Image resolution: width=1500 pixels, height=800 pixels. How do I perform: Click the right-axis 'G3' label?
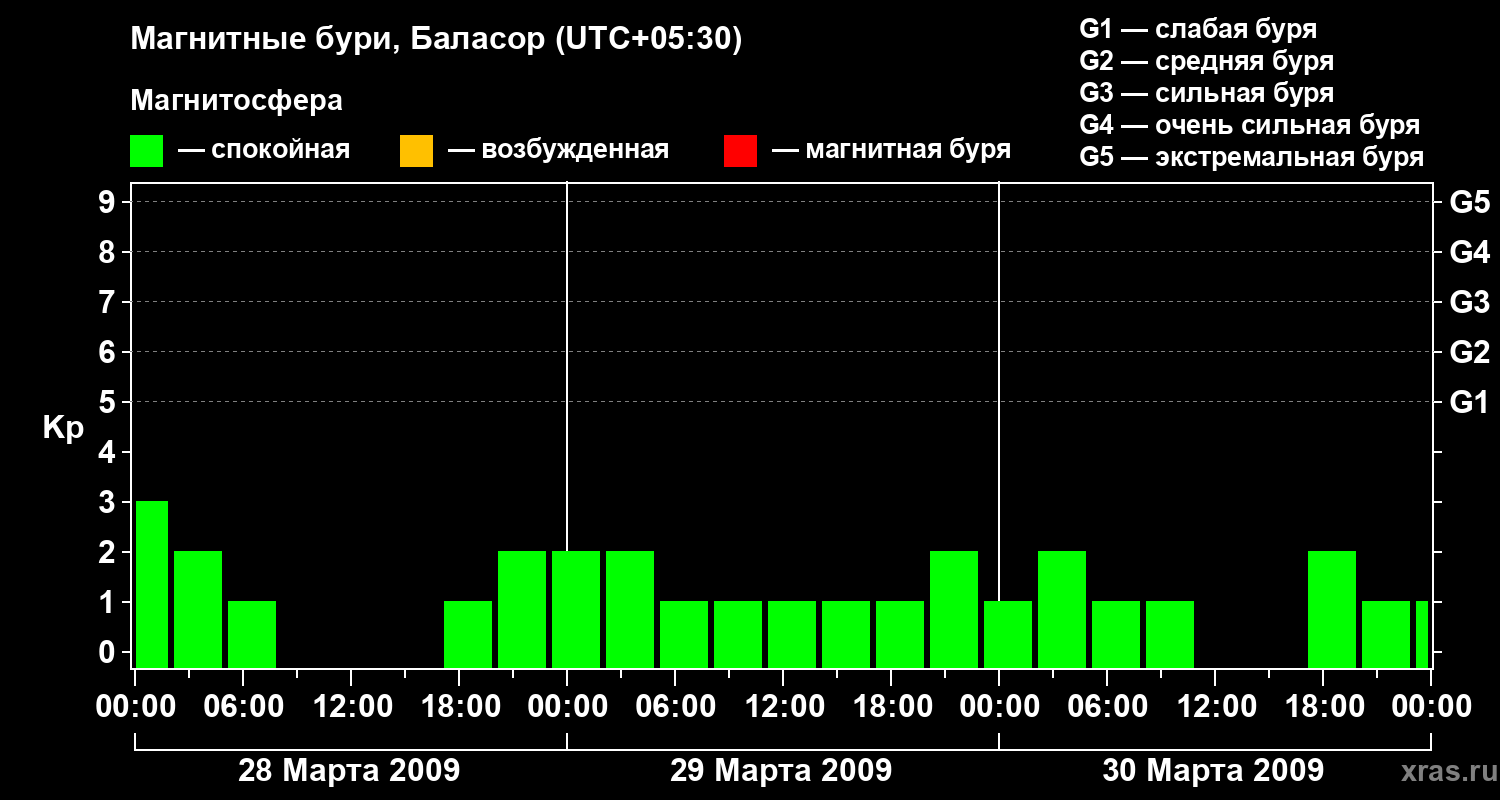point(1469,302)
